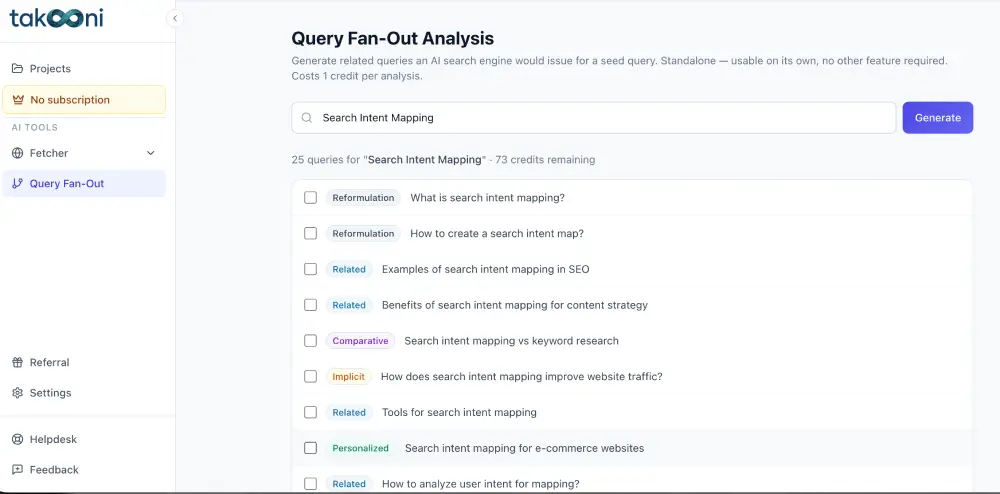
Task: Select the Fetcher menu item
Action: 84,153
